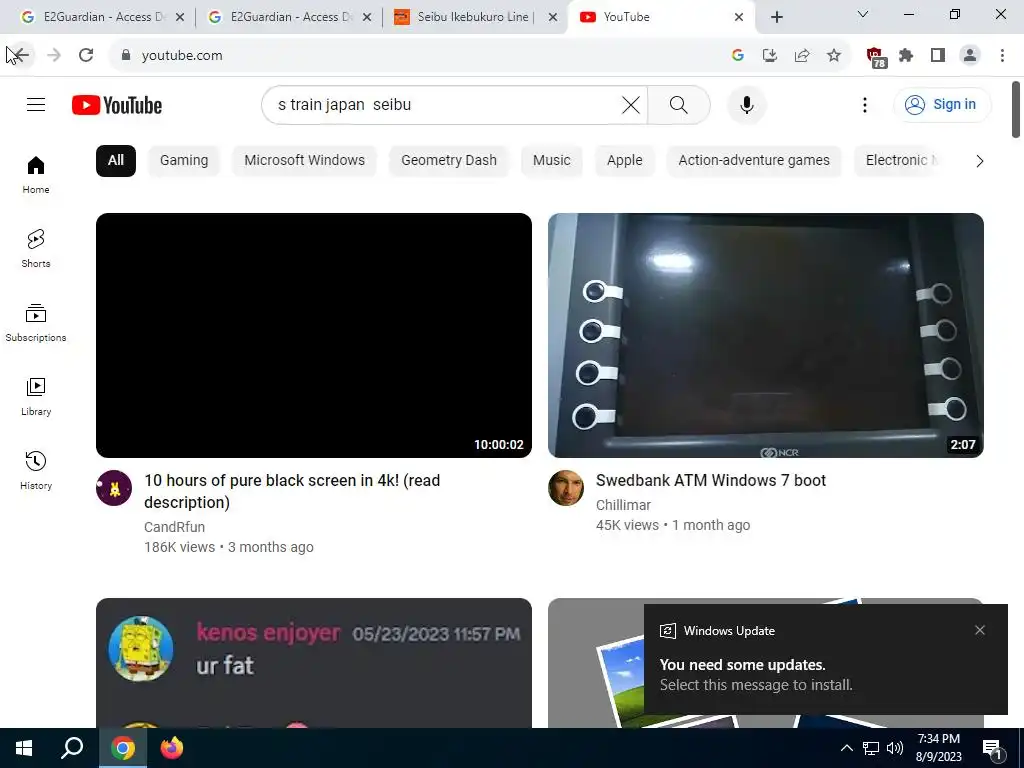1024x768 pixels.
Task: Open the network icon in system tray
Action: [x=871, y=748]
